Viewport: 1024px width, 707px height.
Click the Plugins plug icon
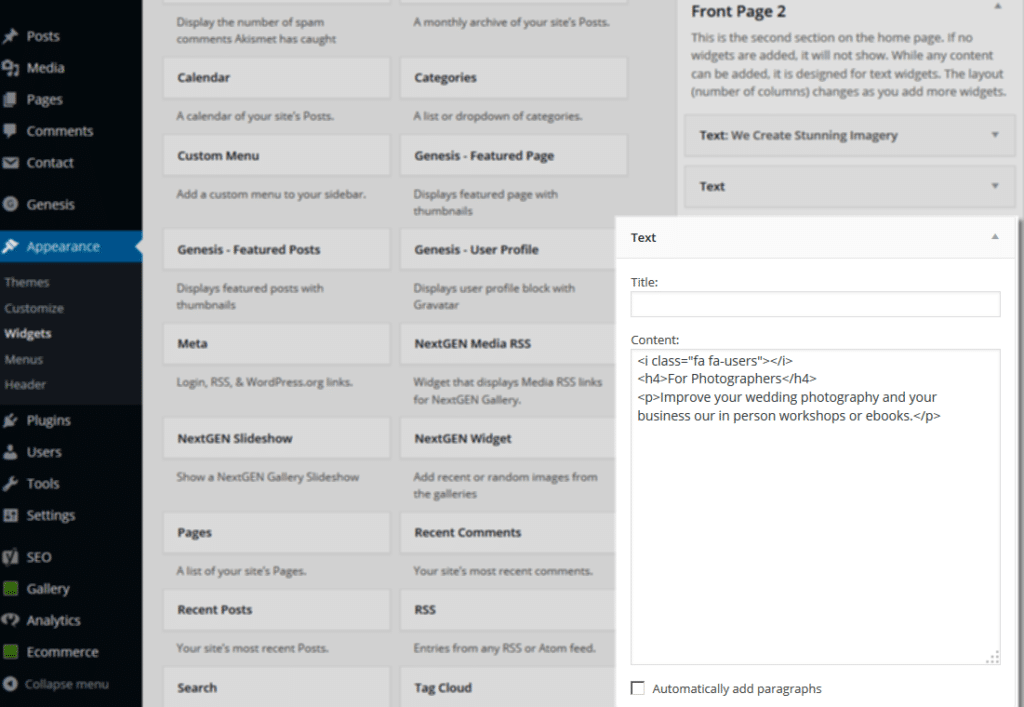pos(10,420)
